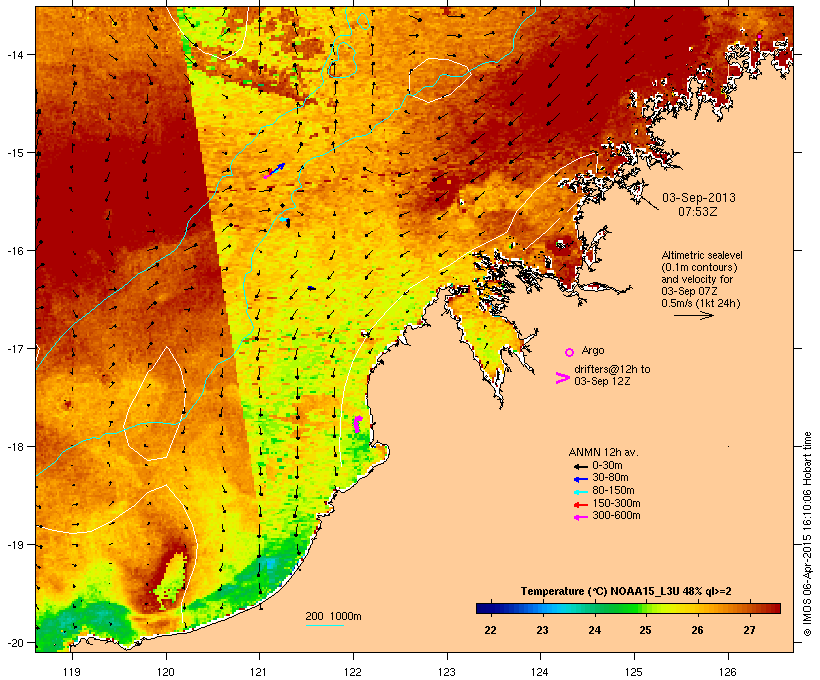820x680 pixels.
Task: Click the 'drifters@12h to' legend label
Action: [x=612, y=369]
